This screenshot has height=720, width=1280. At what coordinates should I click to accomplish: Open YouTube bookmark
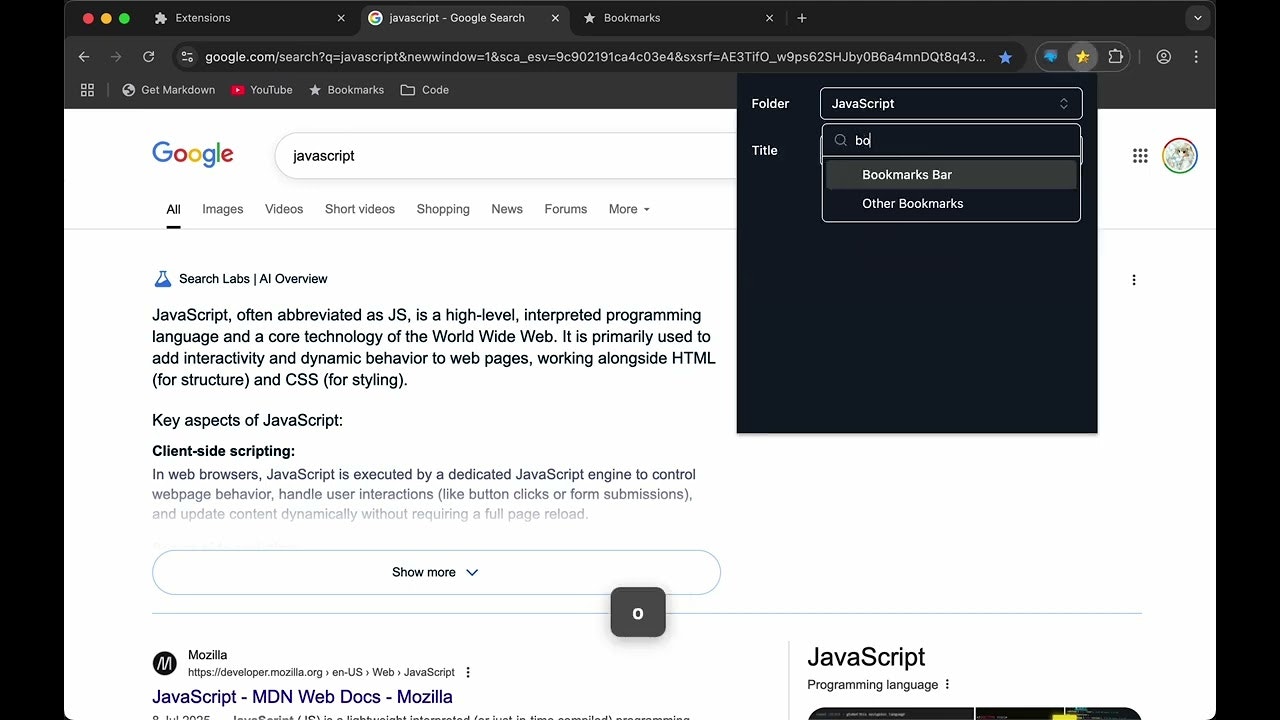[261, 90]
